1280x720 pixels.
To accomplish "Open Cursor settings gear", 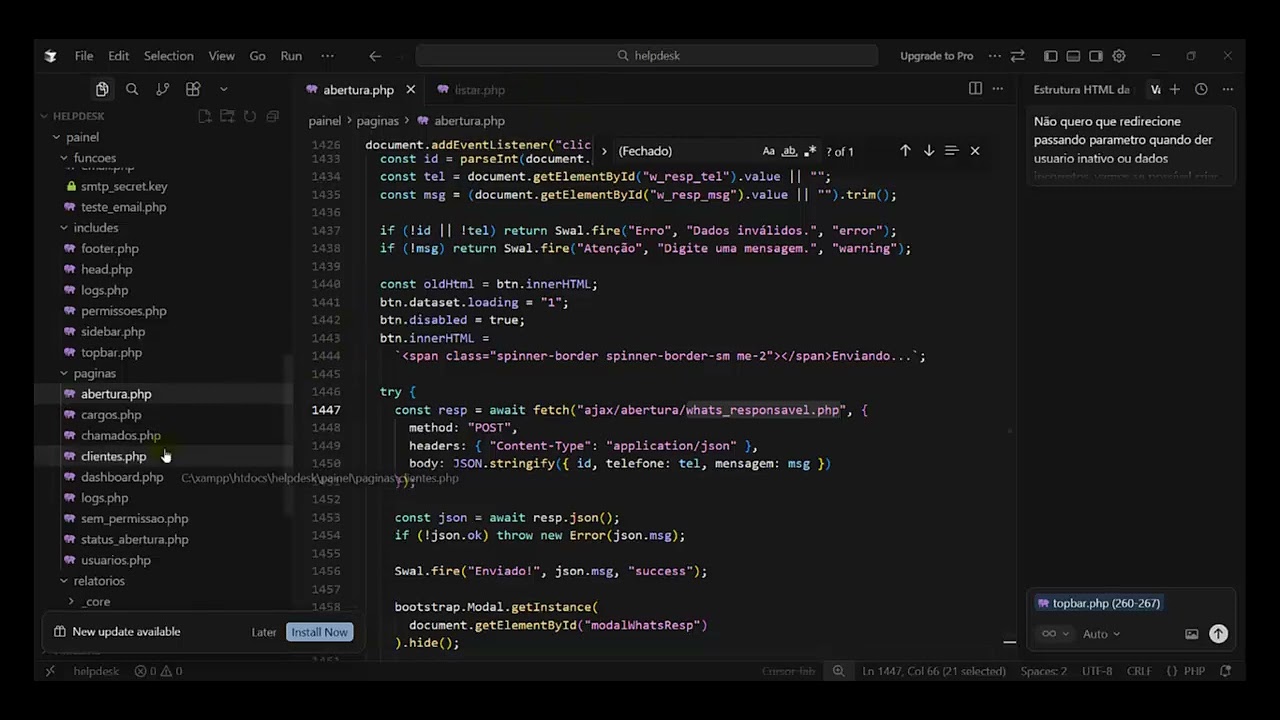I will (1119, 56).
